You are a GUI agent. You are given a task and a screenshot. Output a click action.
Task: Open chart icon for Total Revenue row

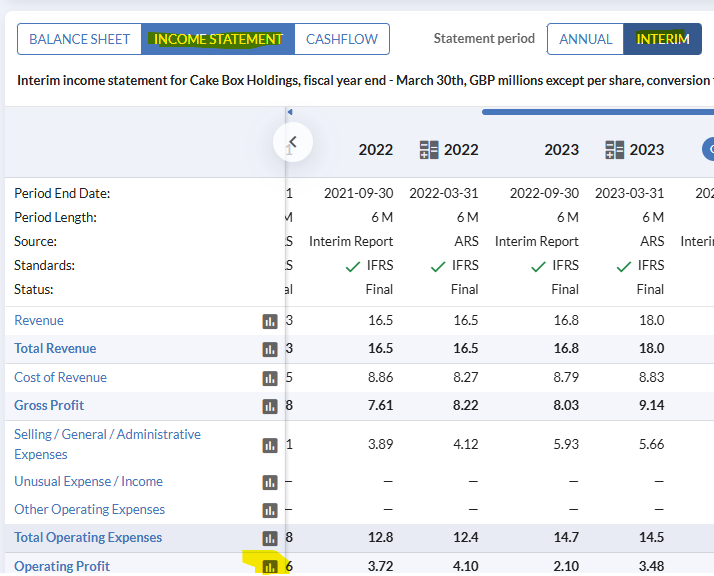coord(270,349)
